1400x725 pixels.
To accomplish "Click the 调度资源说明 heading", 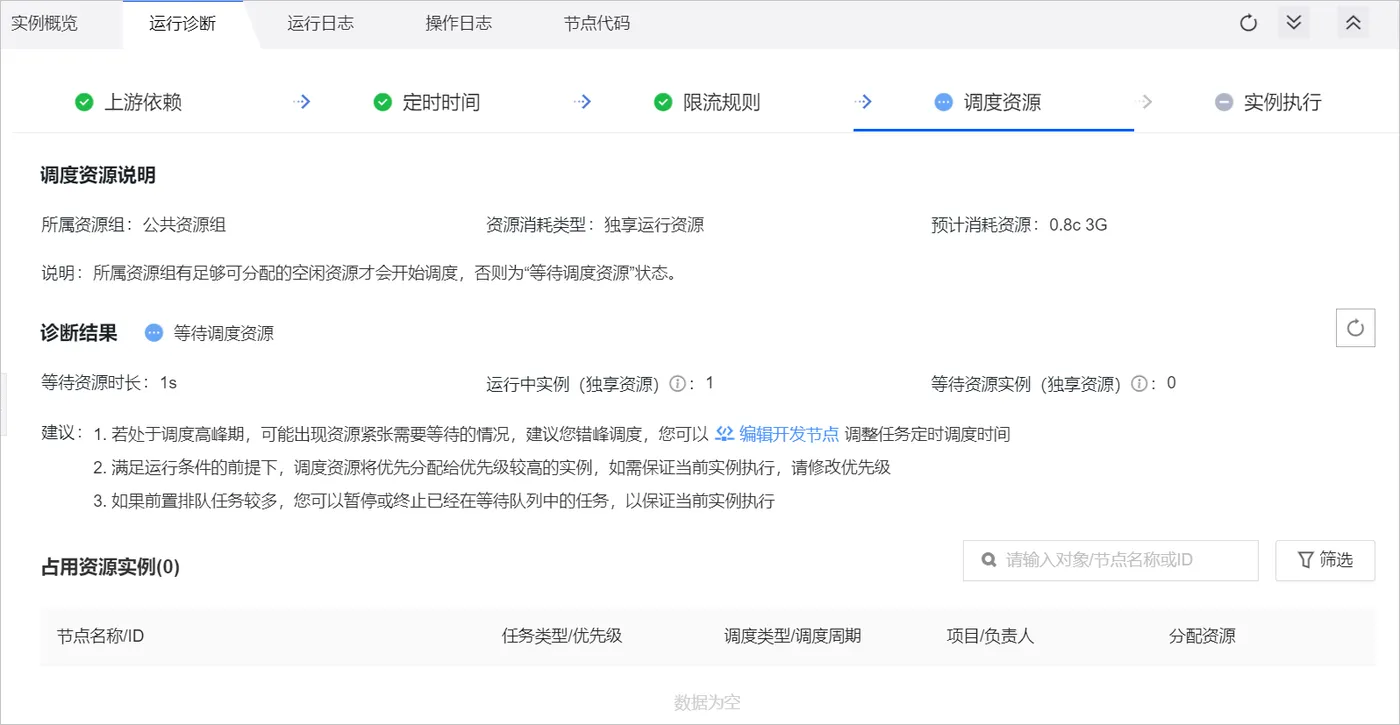I will point(98,176).
